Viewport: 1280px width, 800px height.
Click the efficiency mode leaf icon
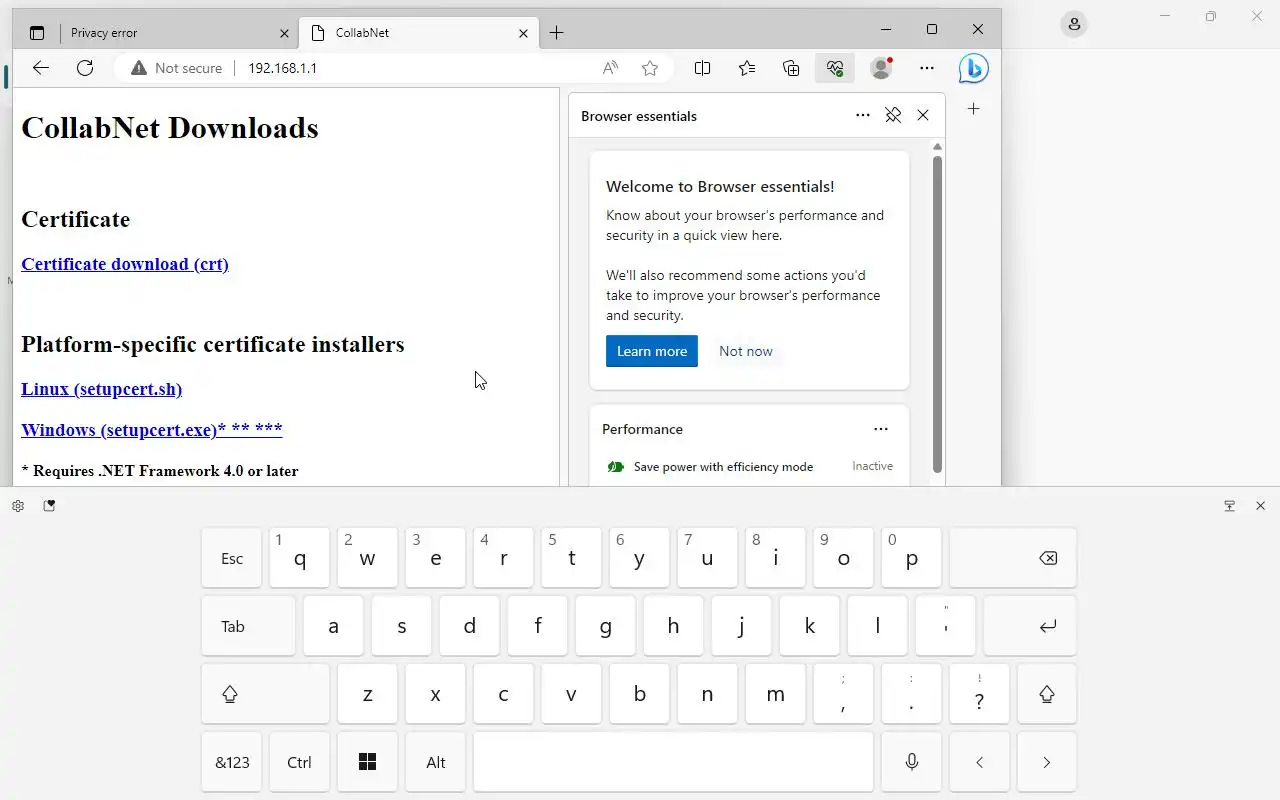[616, 467]
